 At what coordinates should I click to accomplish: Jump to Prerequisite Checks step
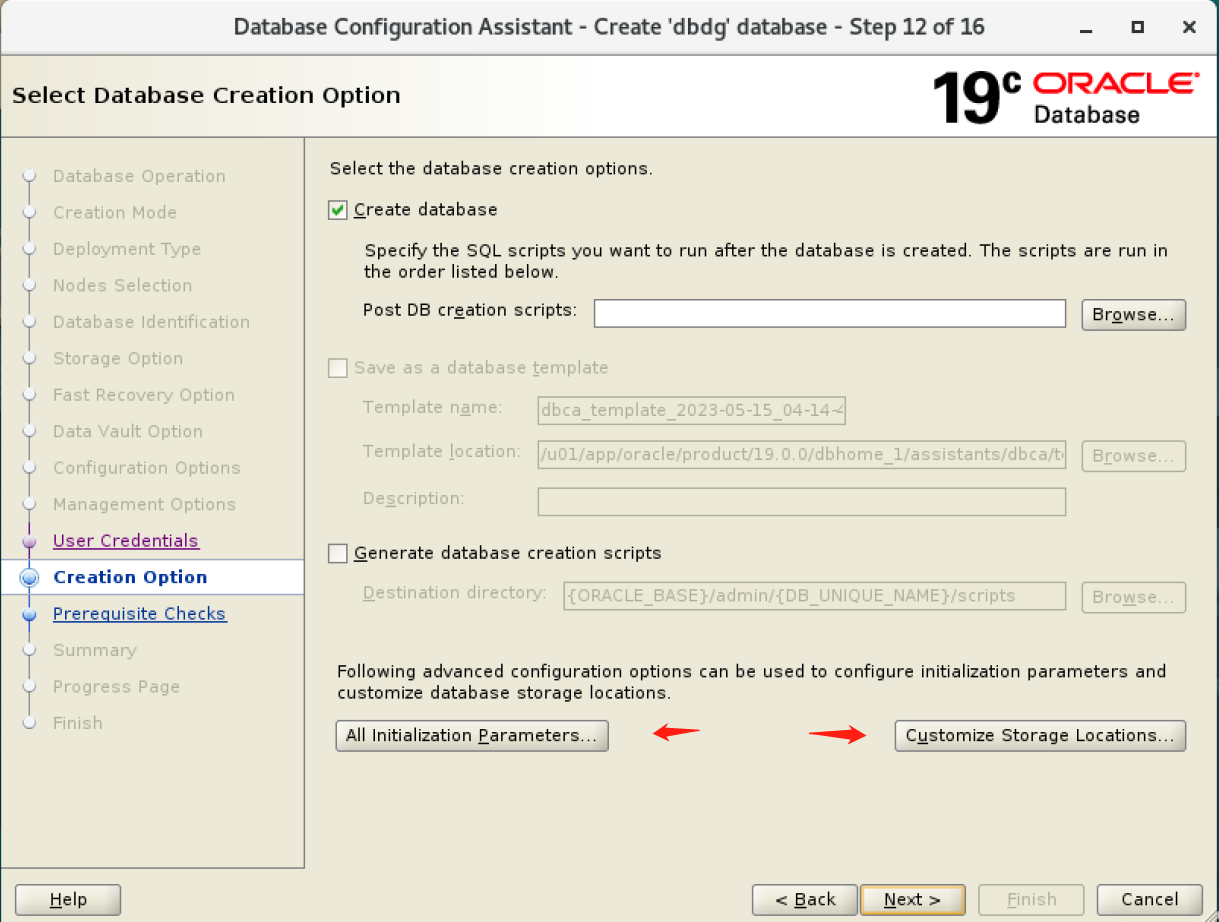(x=139, y=614)
